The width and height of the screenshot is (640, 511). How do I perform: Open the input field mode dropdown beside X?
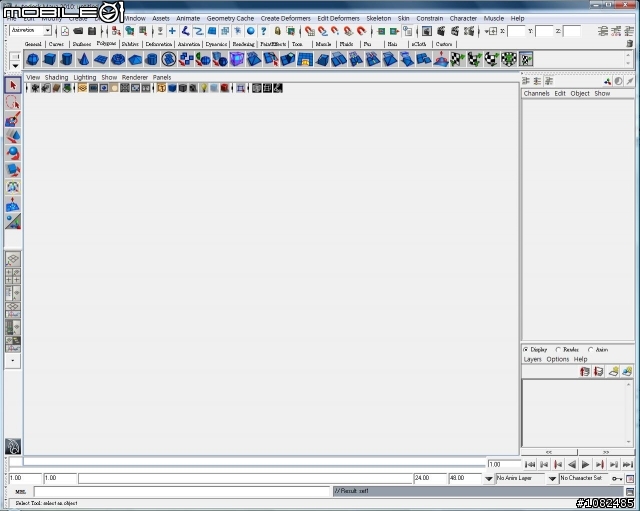point(491,31)
